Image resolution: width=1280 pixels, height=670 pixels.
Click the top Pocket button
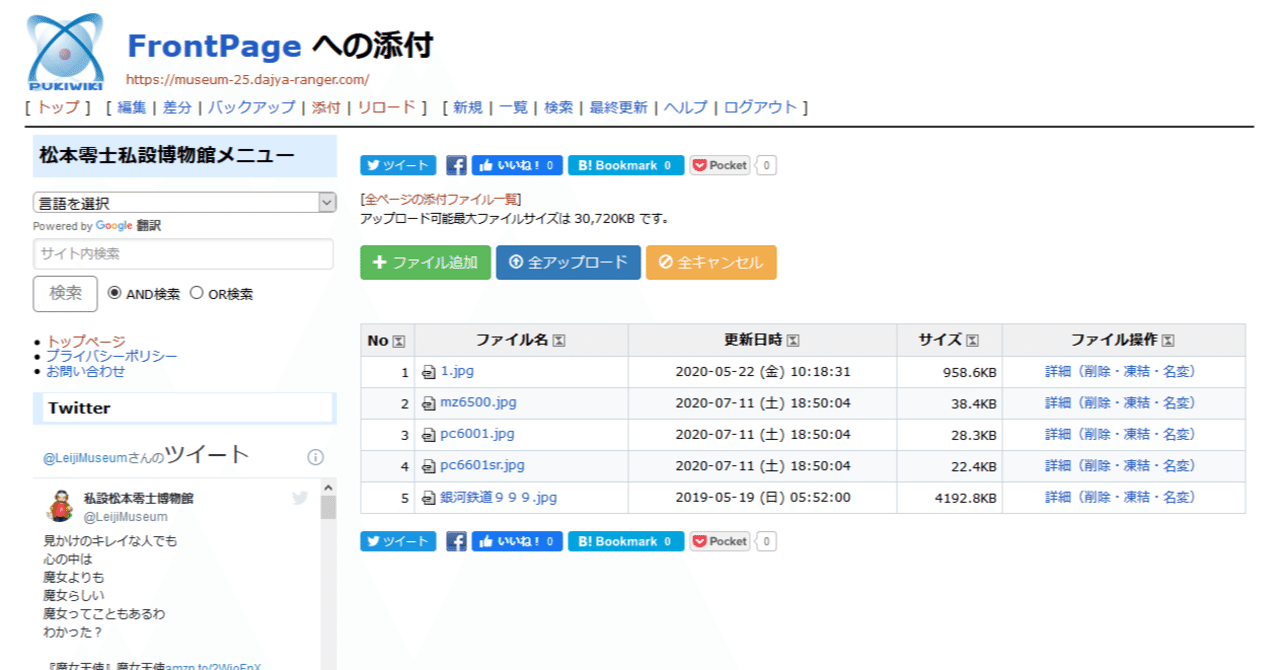[x=721, y=166]
